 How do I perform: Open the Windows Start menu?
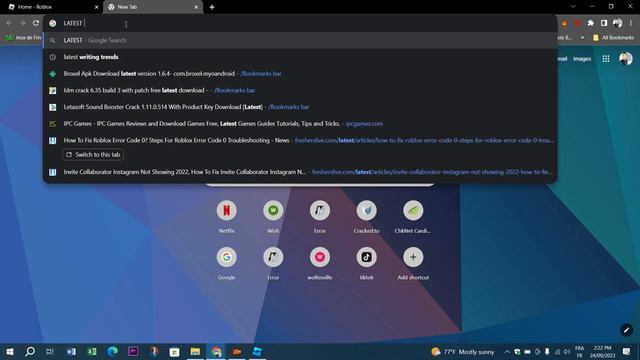click(x=10, y=351)
